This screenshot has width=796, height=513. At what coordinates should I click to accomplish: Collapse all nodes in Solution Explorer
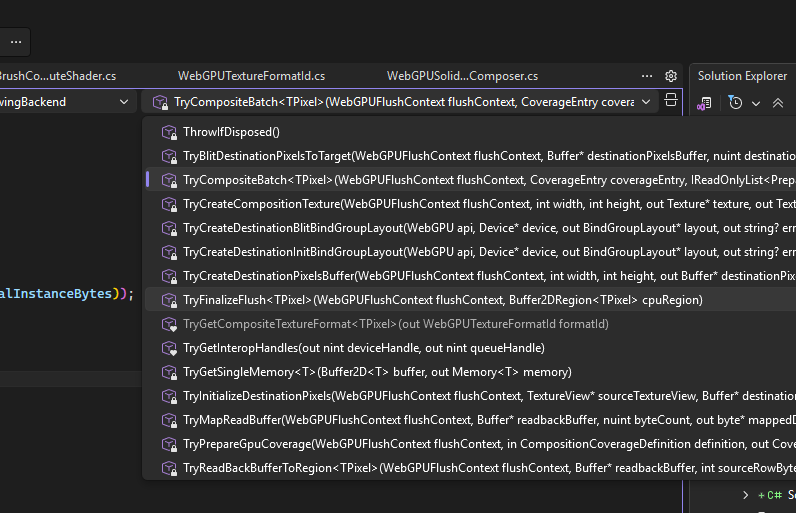click(778, 104)
